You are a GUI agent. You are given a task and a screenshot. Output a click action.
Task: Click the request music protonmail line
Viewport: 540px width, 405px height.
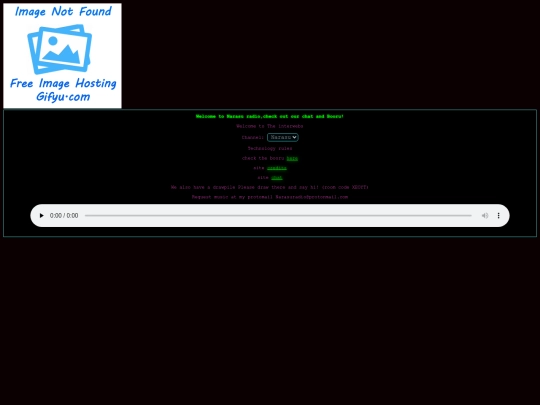pos(270,197)
